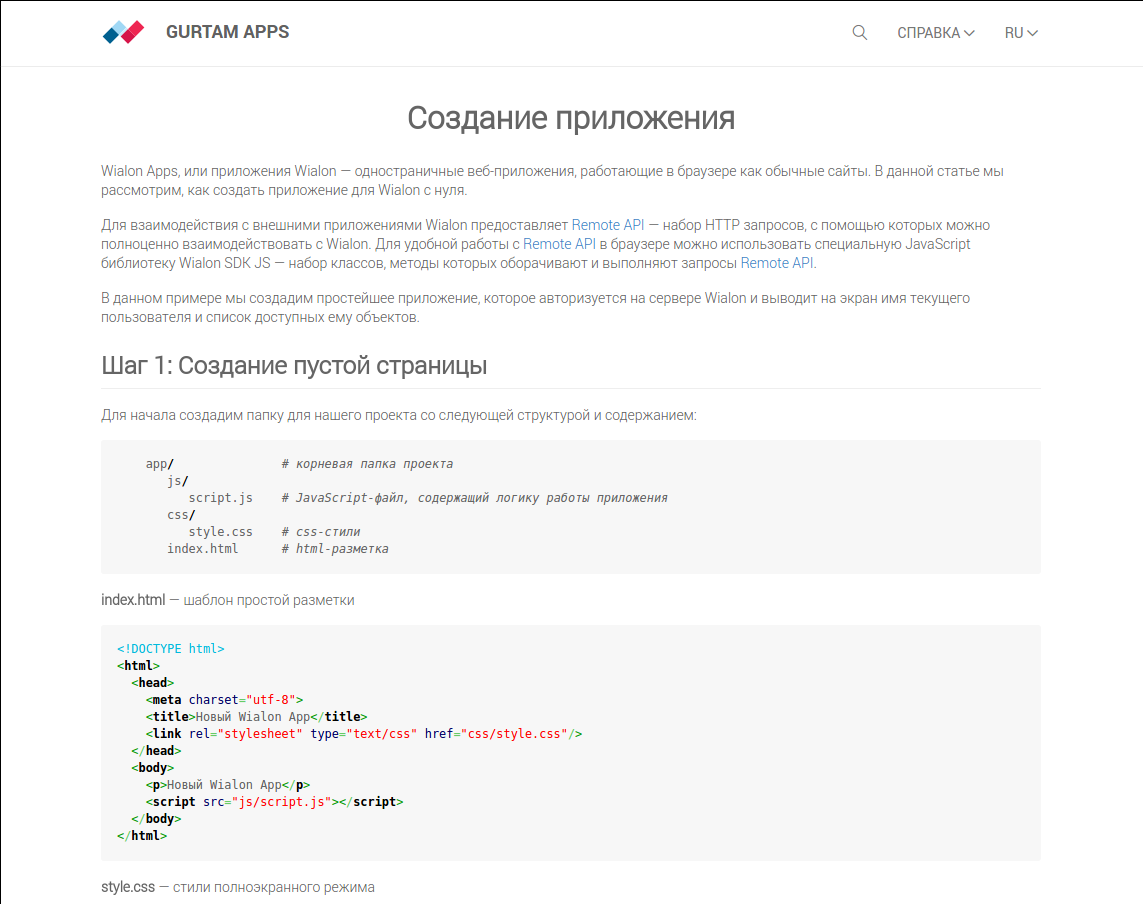Click the script.js line in folder structure
This screenshot has height=904, width=1143.
pos(220,498)
